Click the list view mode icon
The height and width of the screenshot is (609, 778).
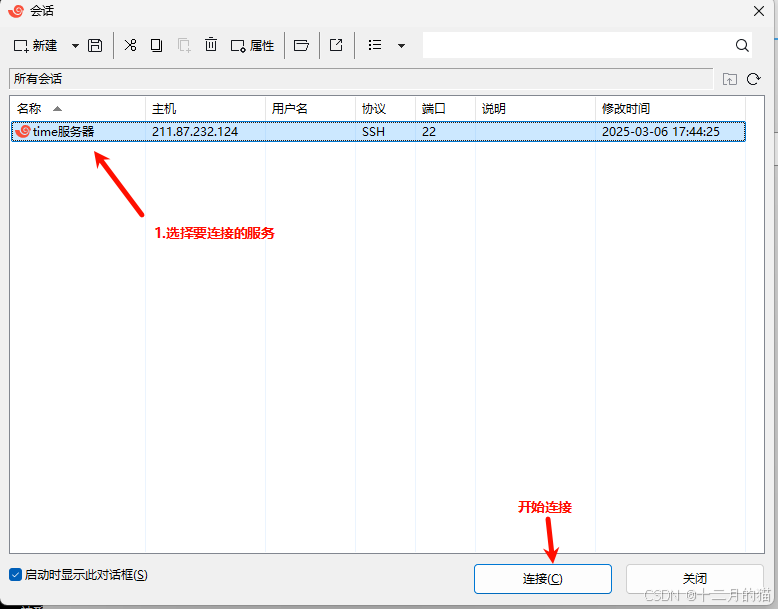click(x=375, y=45)
